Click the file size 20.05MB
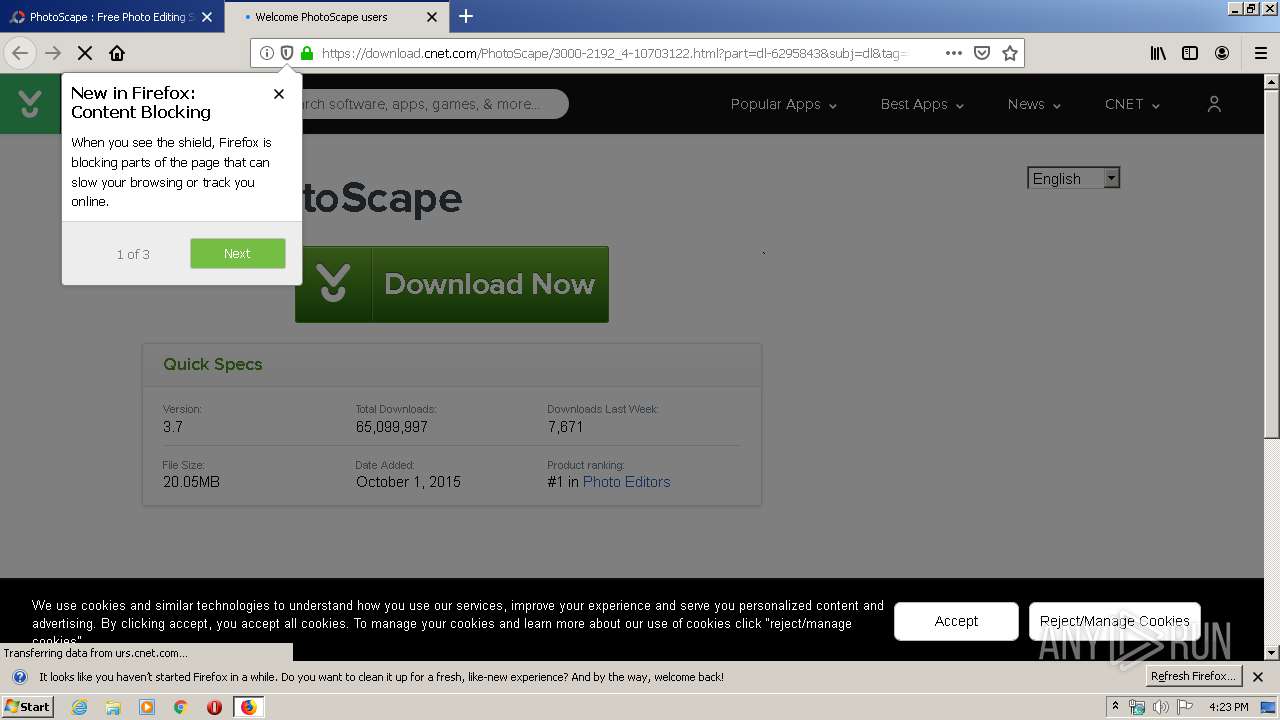This screenshot has height=720, width=1280. tap(191, 482)
